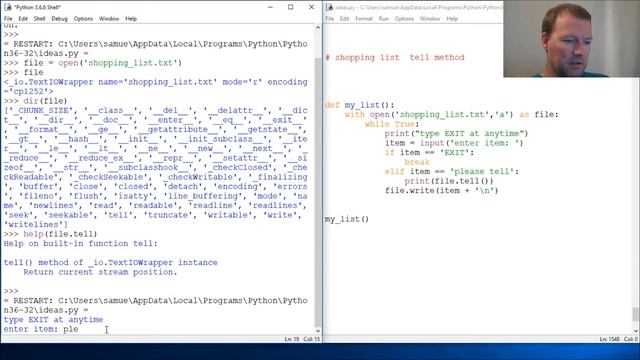The width and height of the screenshot is (640, 360).
Task: Click 'help(file.tell)' line in shell
Action: tap(51, 234)
